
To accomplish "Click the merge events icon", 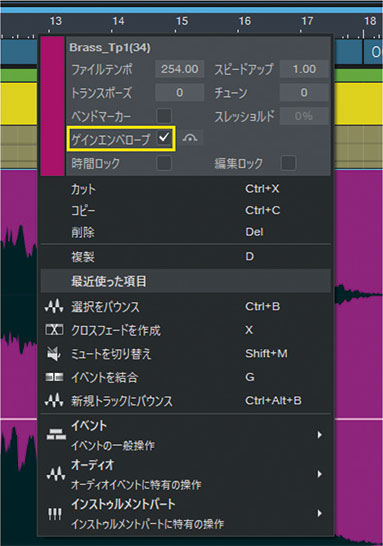I will (54, 377).
